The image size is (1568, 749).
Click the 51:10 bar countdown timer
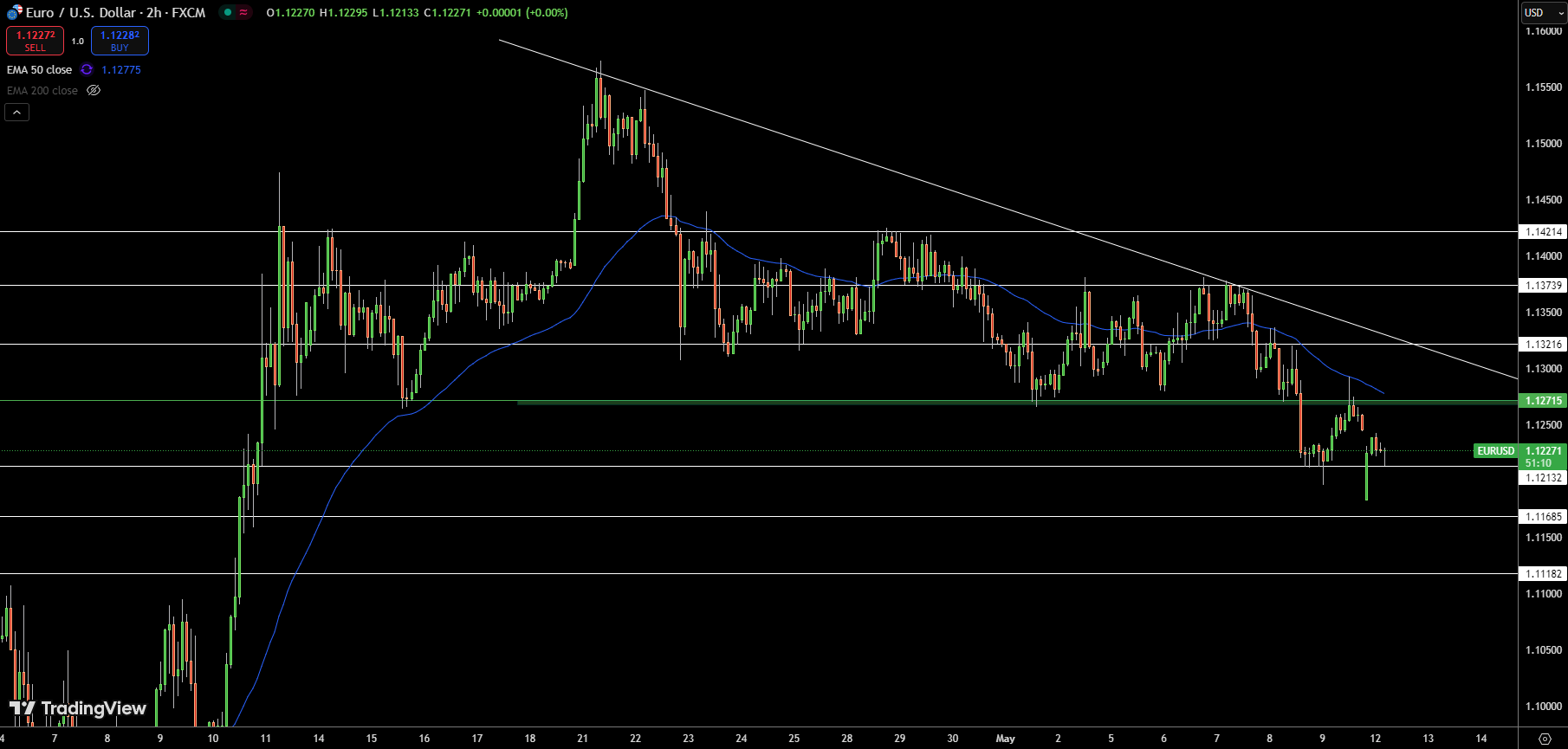[x=1539, y=463]
